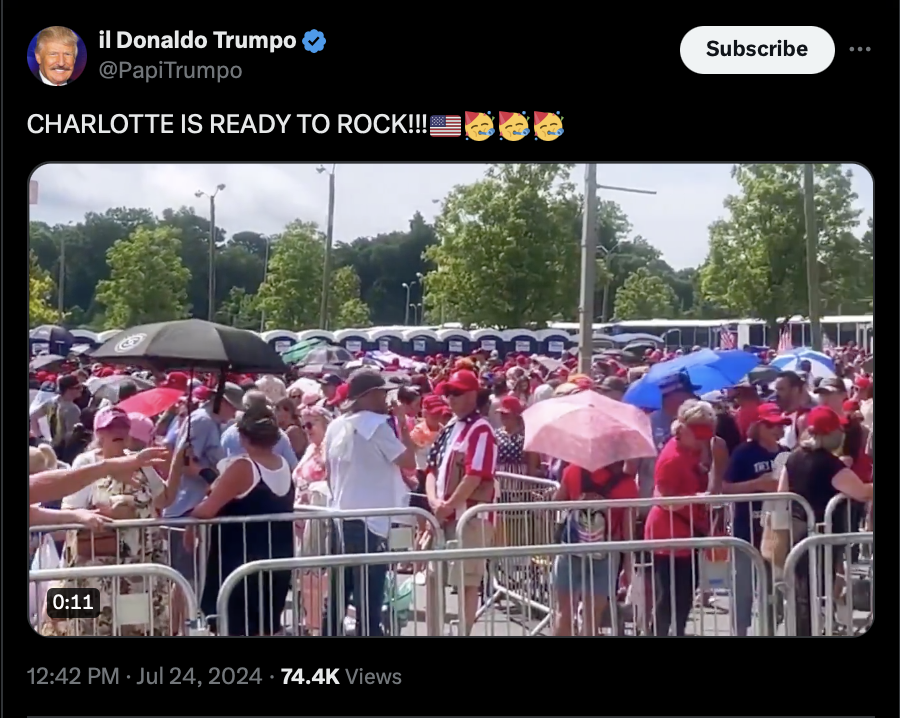Click the il Donaldo Trumpo display name

coord(197,40)
